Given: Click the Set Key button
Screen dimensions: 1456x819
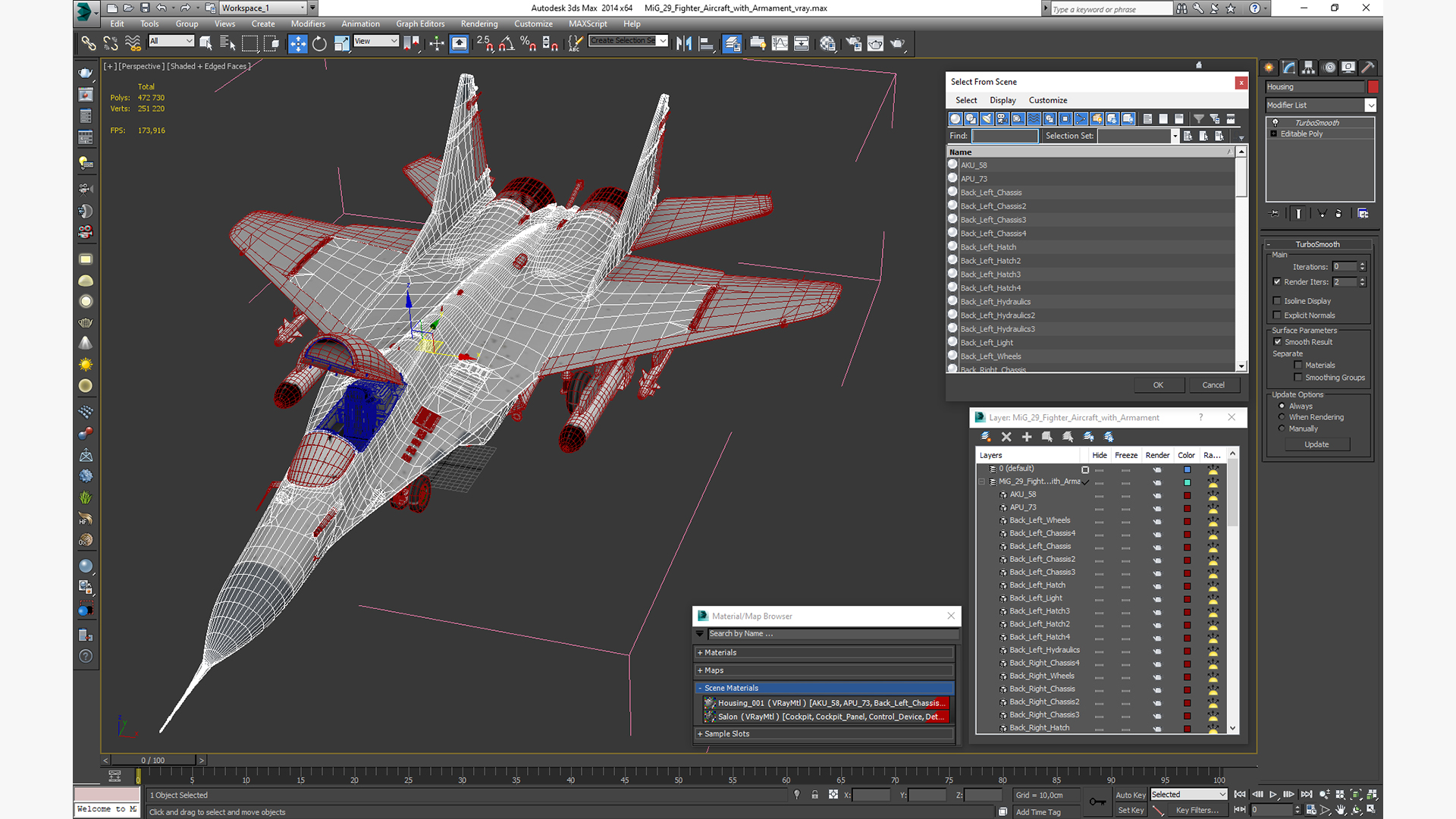Looking at the screenshot, I should point(1130,811).
